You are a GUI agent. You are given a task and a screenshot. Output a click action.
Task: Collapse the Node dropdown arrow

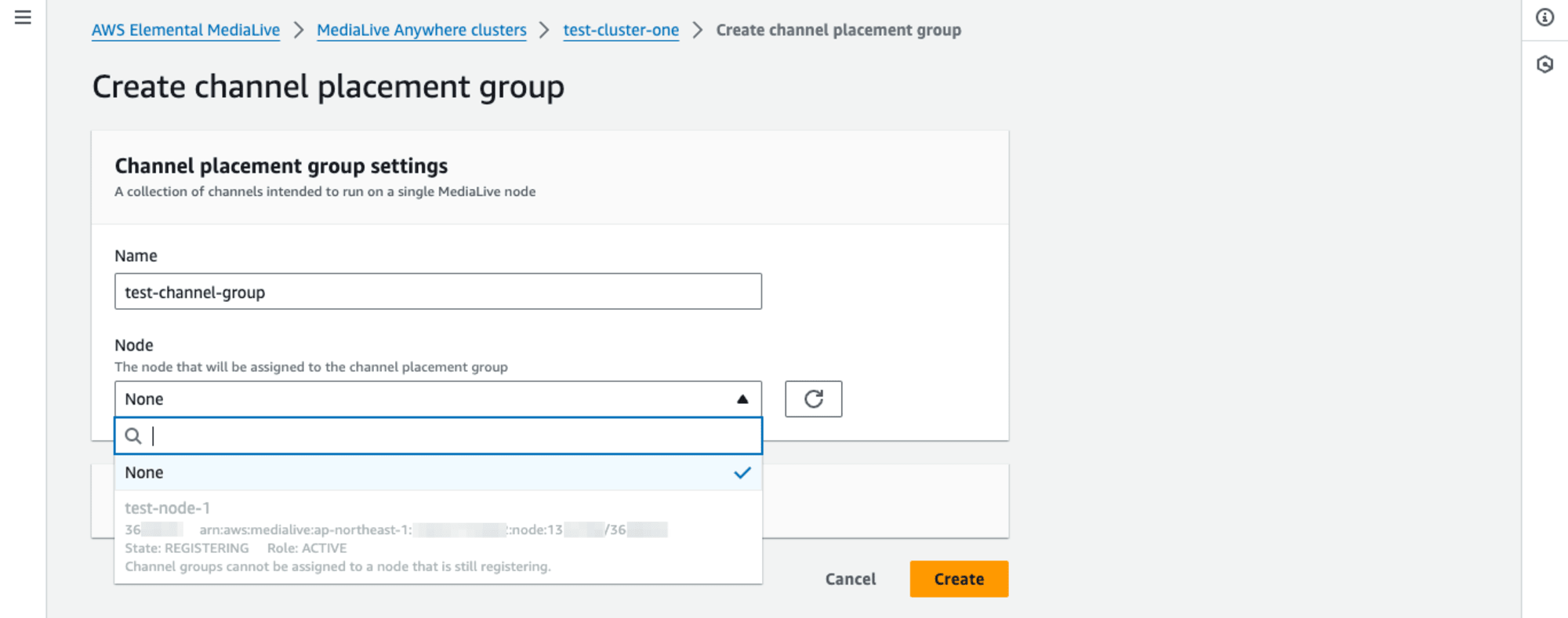742,399
